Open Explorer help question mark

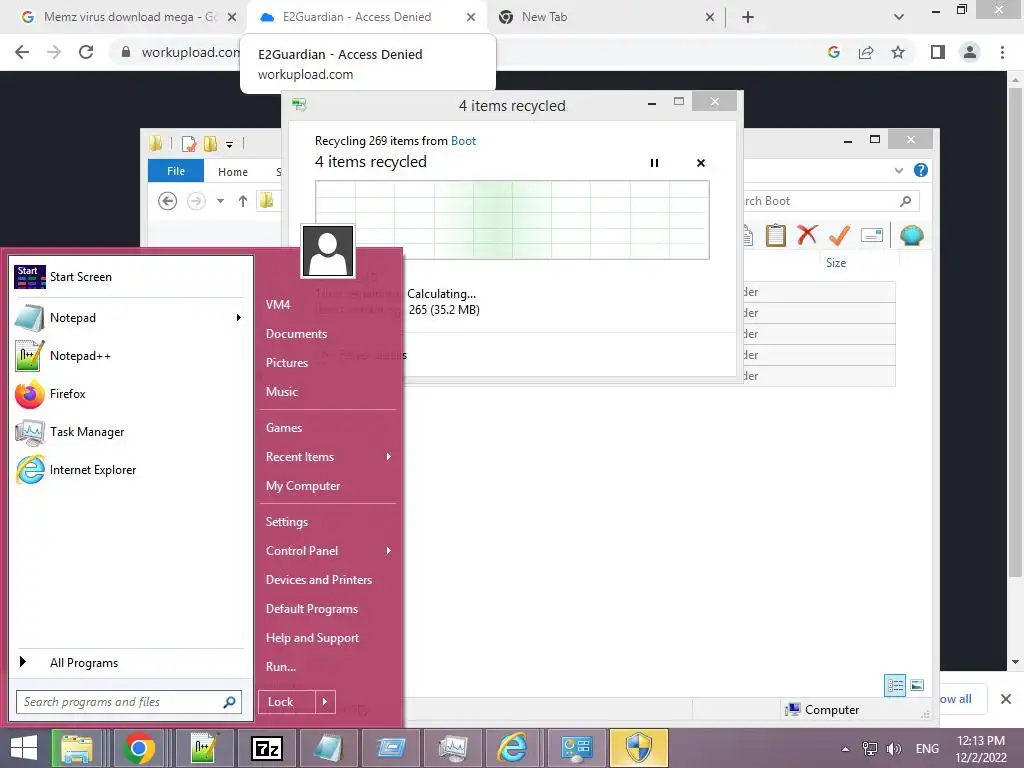click(921, 170)
